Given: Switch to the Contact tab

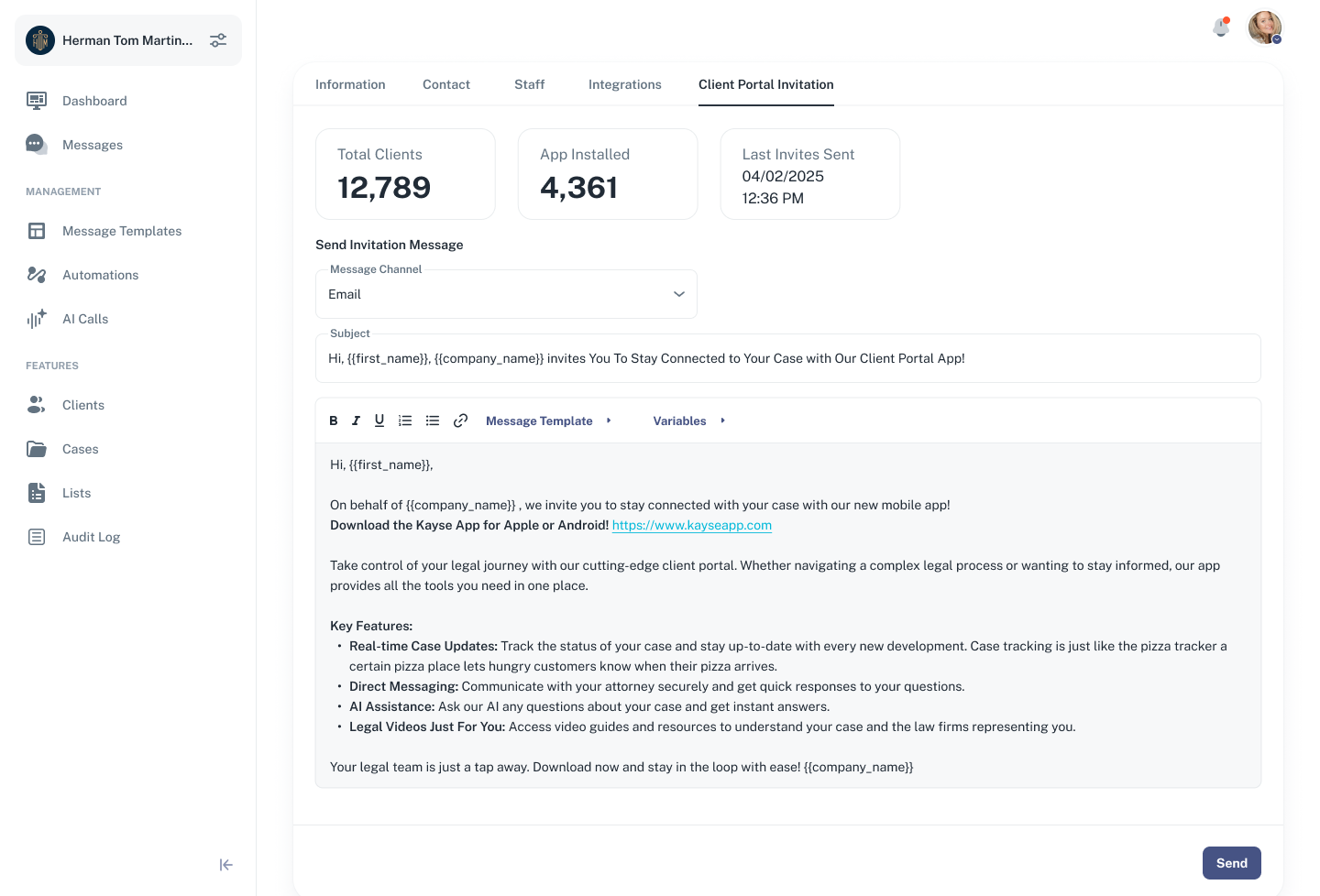Looking at the screenshot, I should pyautogui.click(x=446, y=84).
